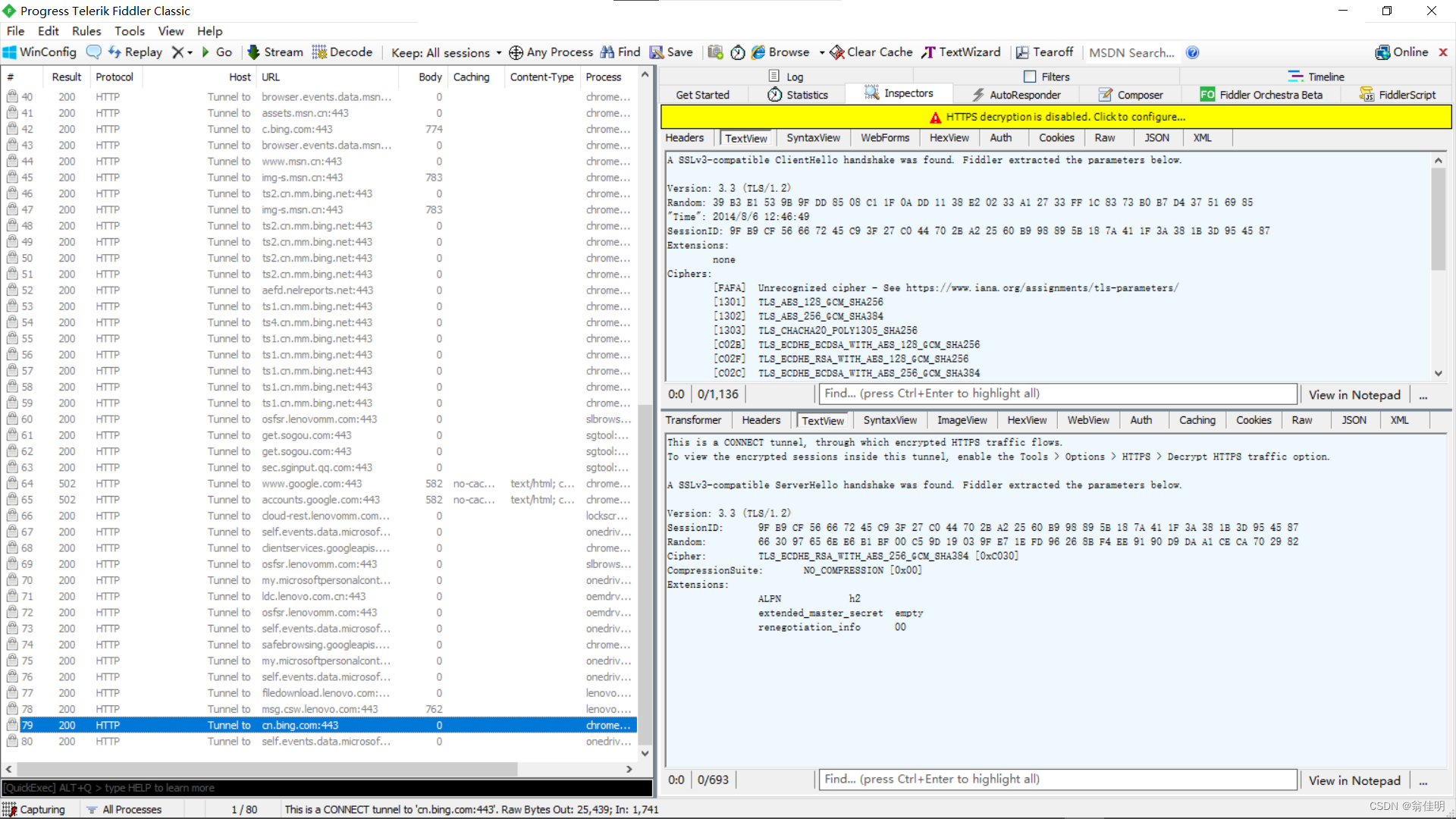Open the Tools menu
Image resolution: width=1456 pixels, height=819 pixels.
point(130,31)
